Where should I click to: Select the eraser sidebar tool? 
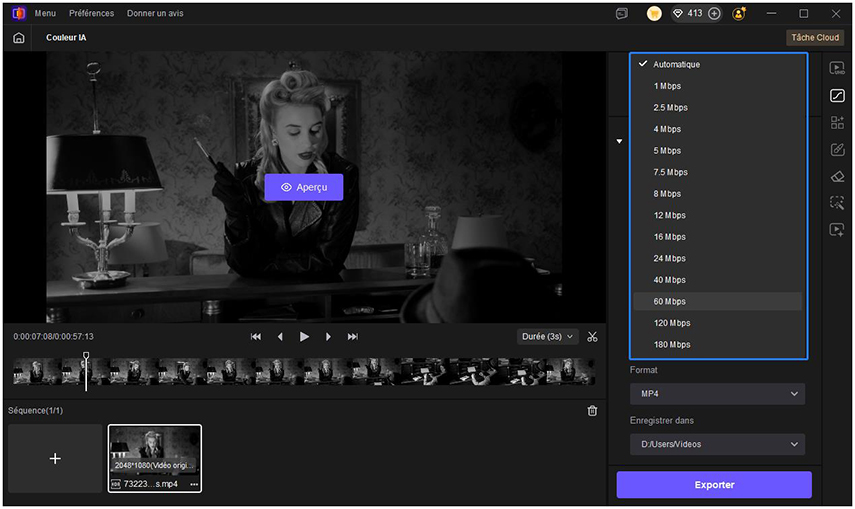(x=837, y=176)
